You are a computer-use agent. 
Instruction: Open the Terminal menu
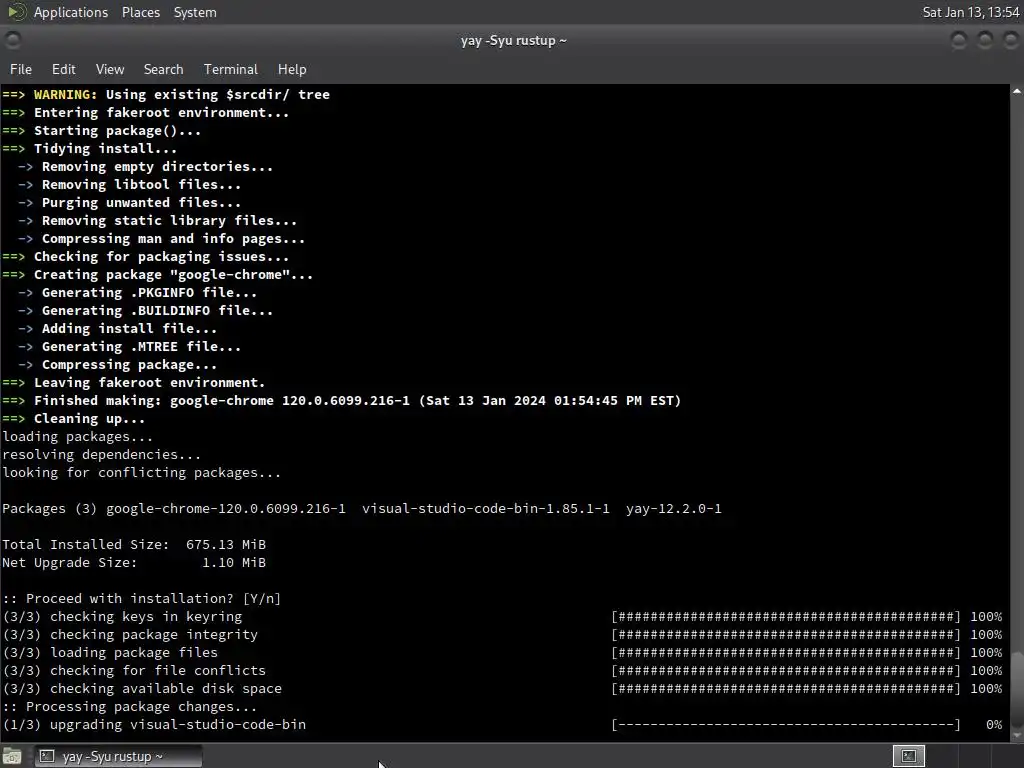pyautogui.click(x=231, y=69)
